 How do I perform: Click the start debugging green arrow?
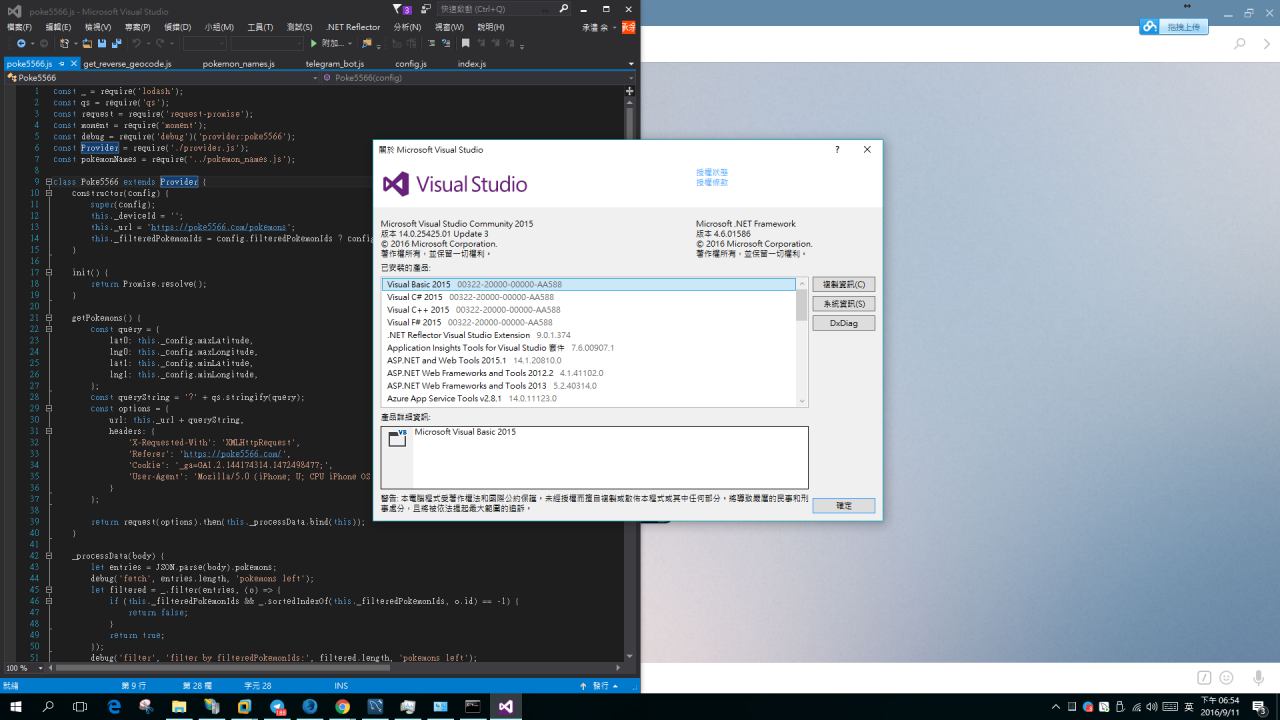tap(314, 44)
